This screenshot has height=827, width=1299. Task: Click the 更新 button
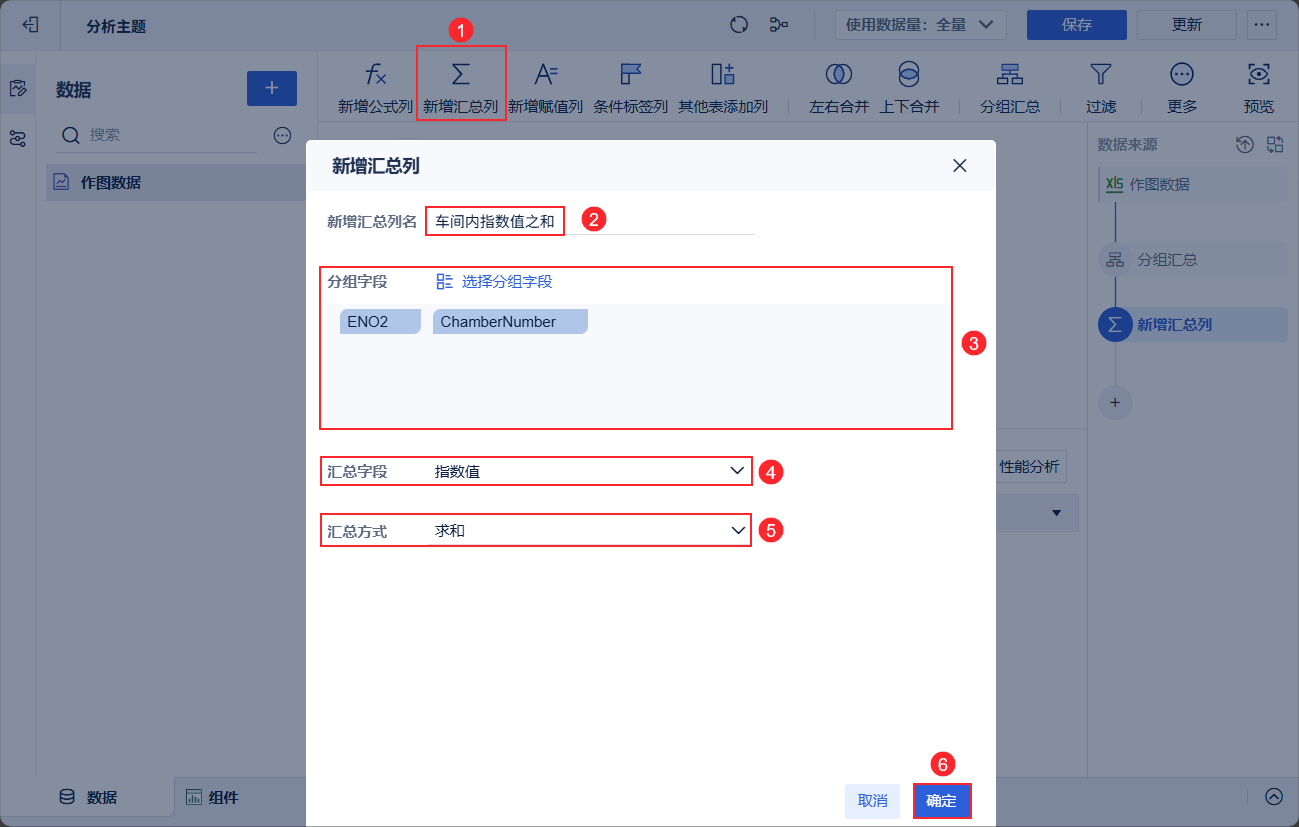[x=1187, y=25]
